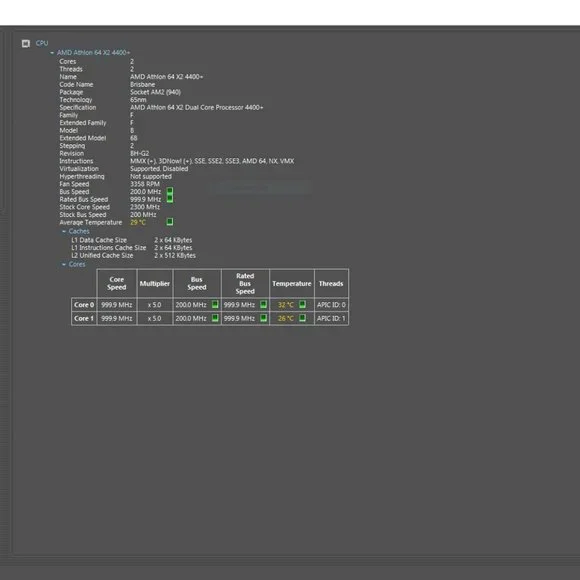Click the CPU section heading link

pos(42,43)
